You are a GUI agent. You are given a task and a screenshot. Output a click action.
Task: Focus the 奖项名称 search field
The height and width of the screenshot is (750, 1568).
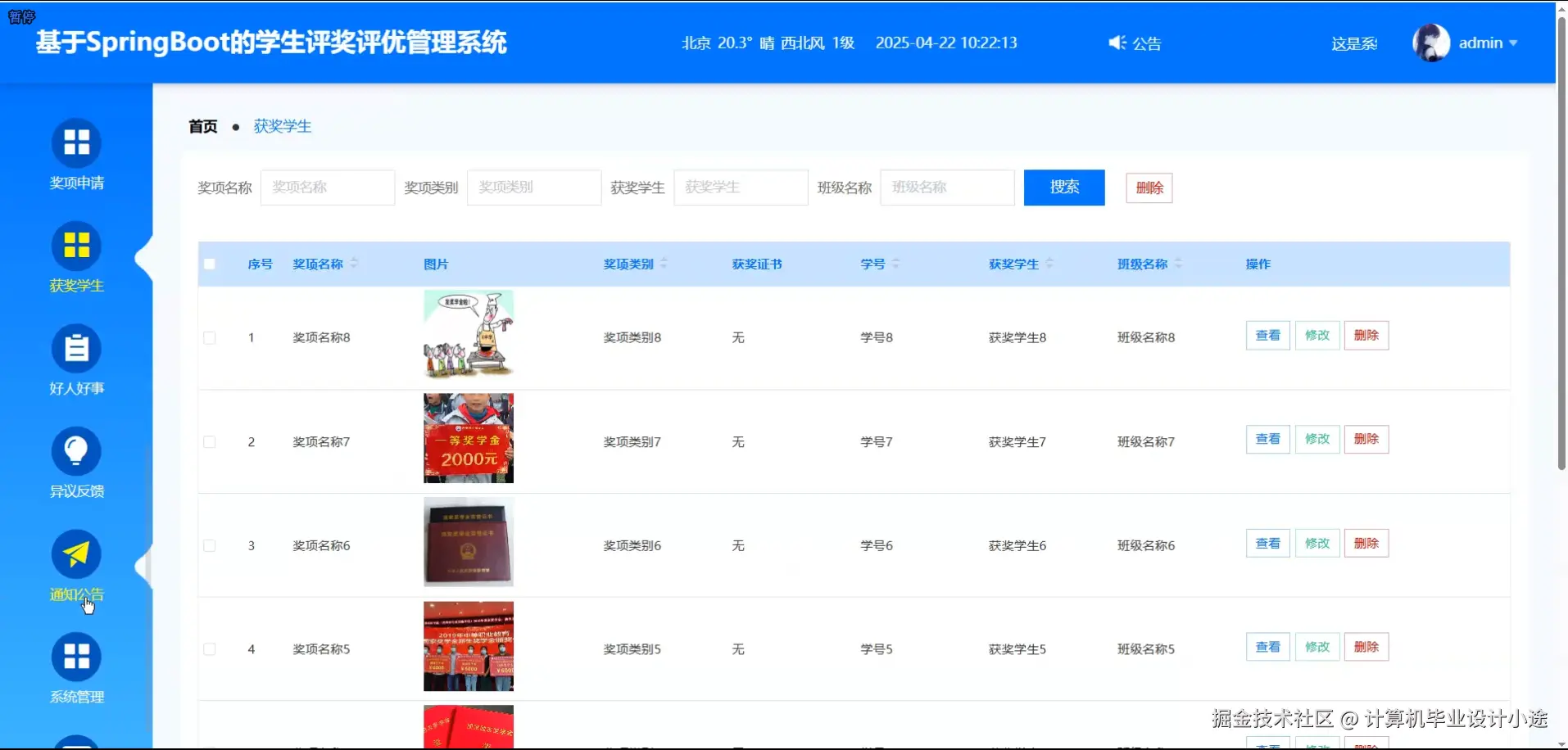(328, 187)
